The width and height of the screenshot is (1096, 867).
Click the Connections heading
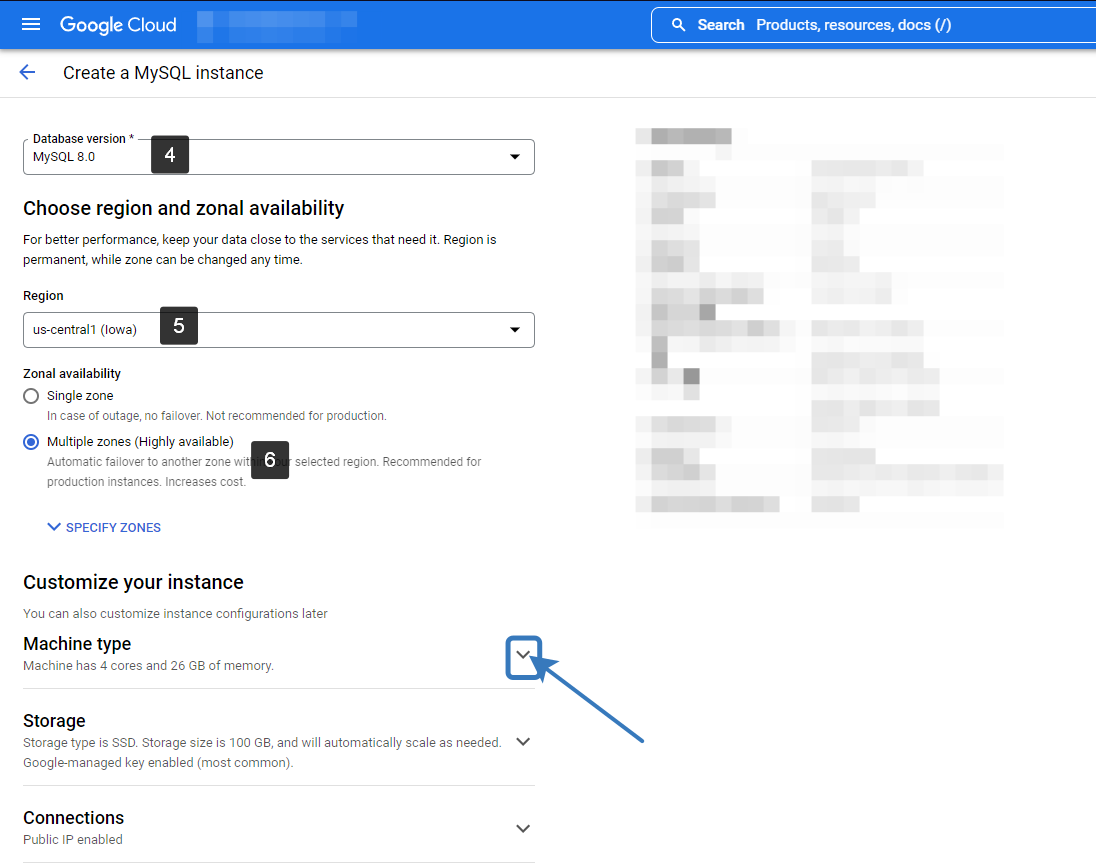73,817
